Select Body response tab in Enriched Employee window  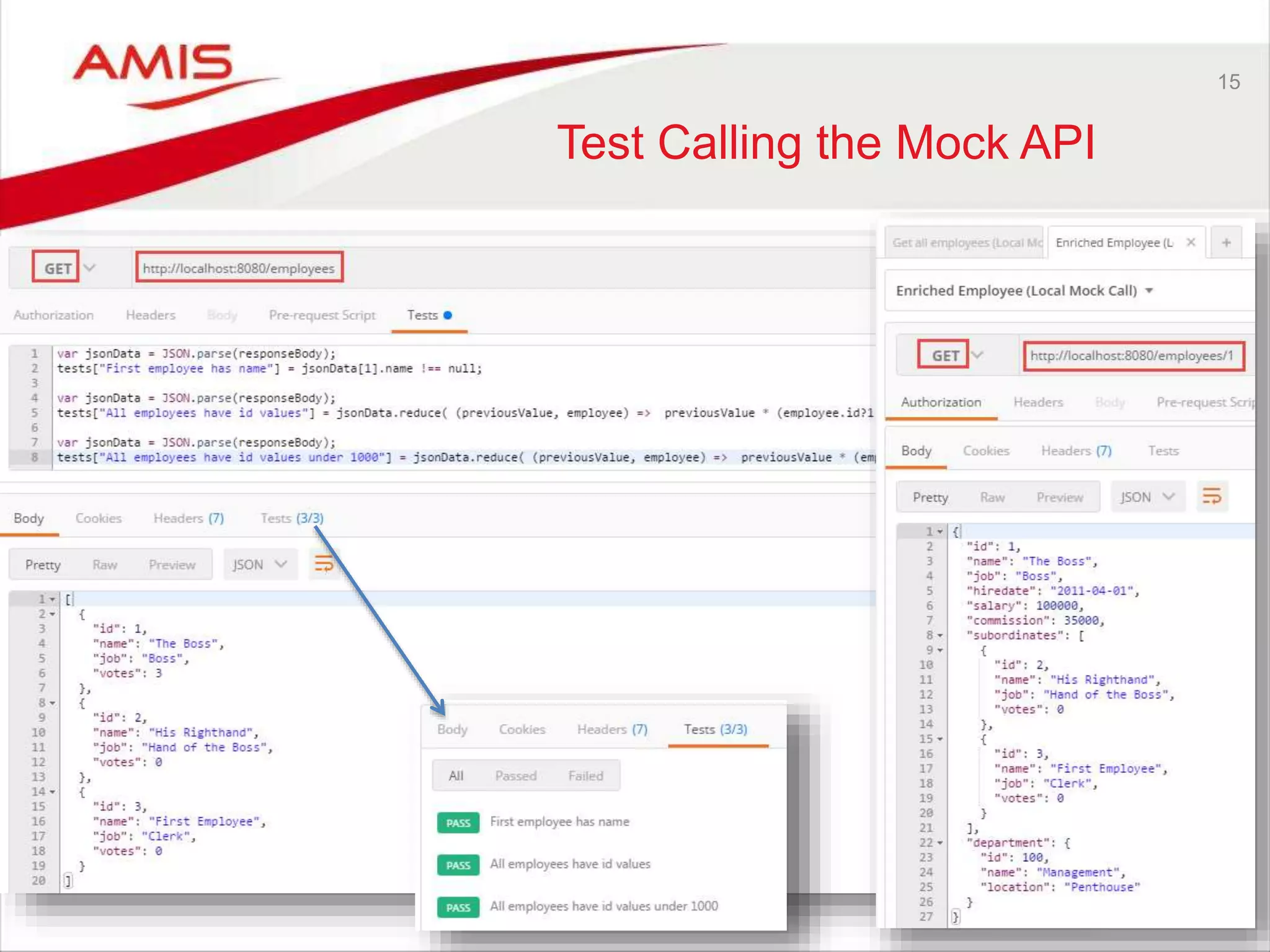pyautogui.click(x=917, y=451)
